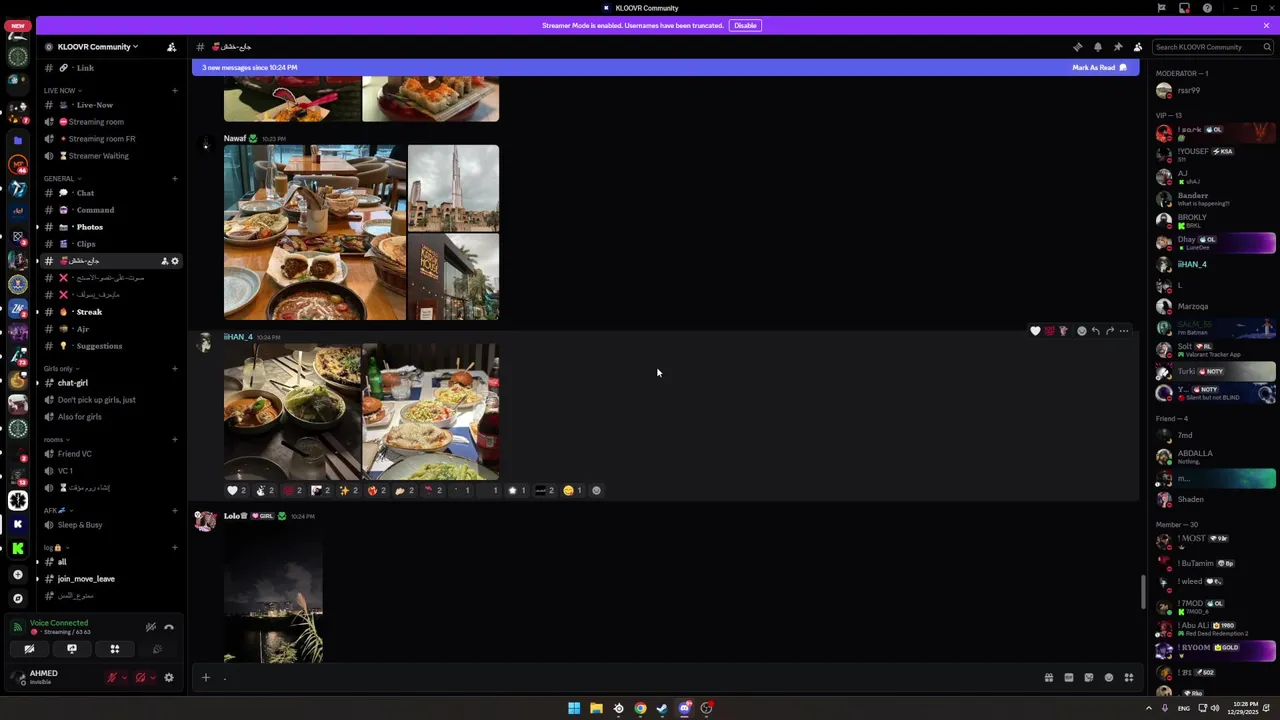Click Mark As Read button
The width and height of the screenshot is (1280, 720).
tap(1099, 67)
